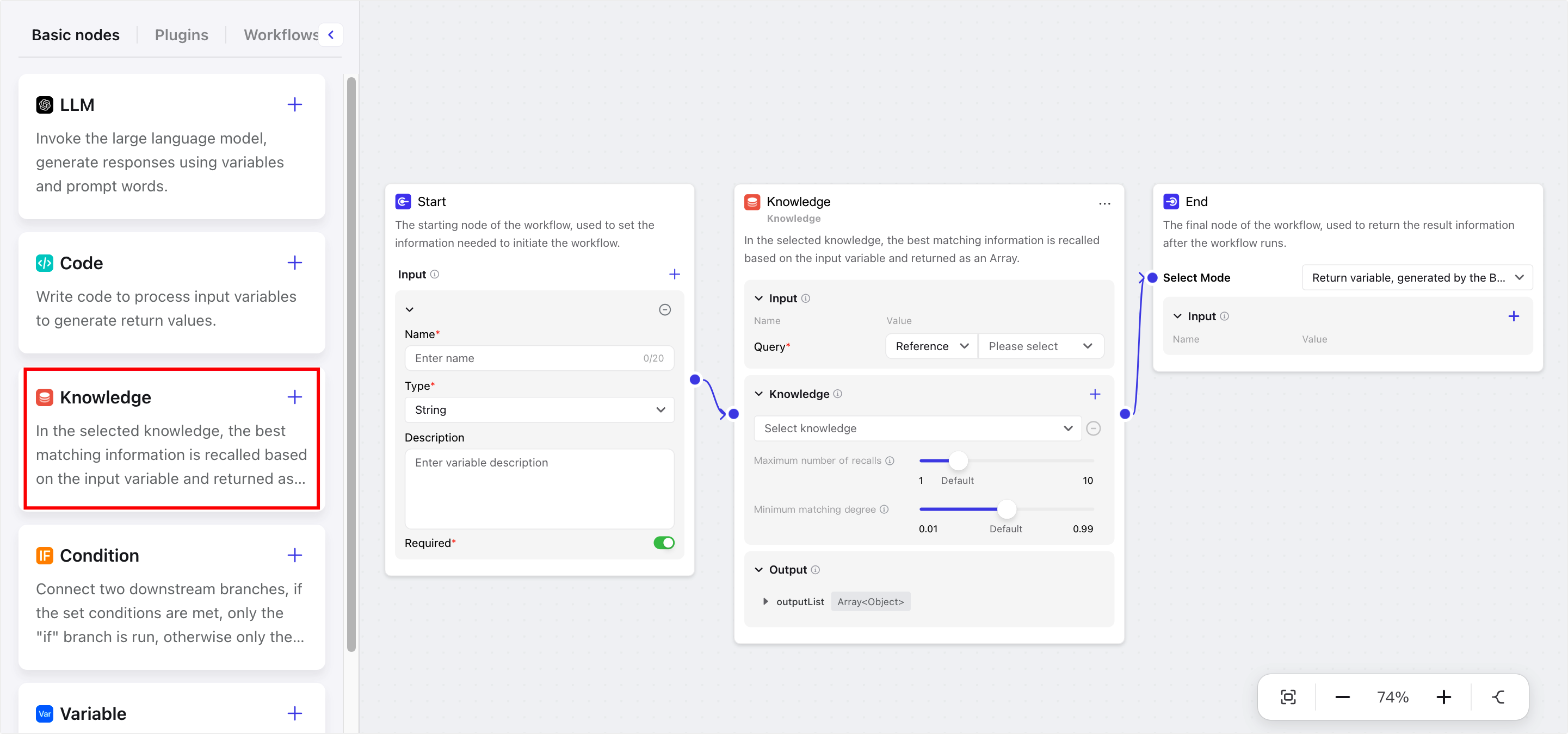Open the Knowledge node three-dot menu
The image size is (1568, 734).
[1104, 204]
